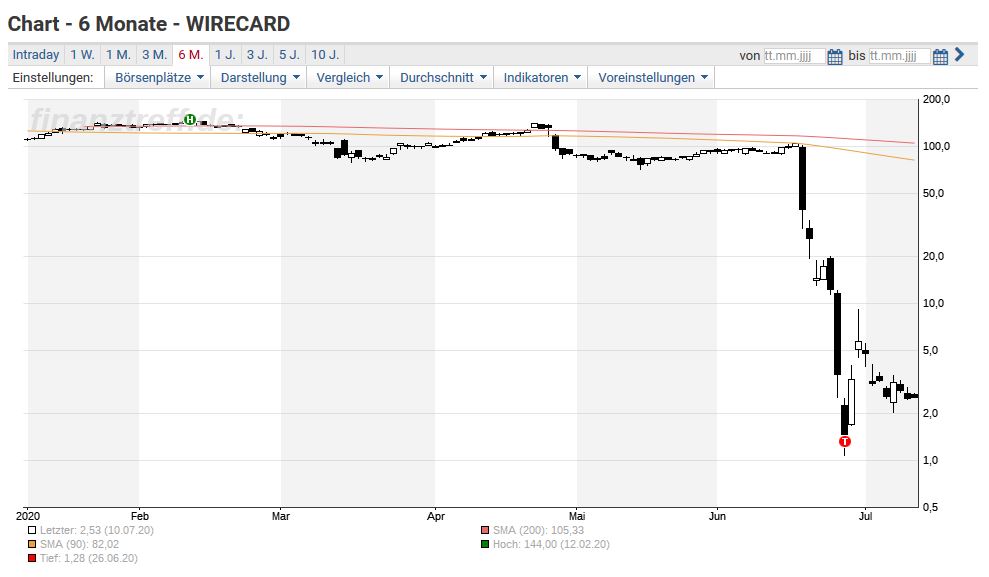Viewport: 989px width, 577px height.
Task: Click the 1,0 price axis label
Action: point(931,460)
